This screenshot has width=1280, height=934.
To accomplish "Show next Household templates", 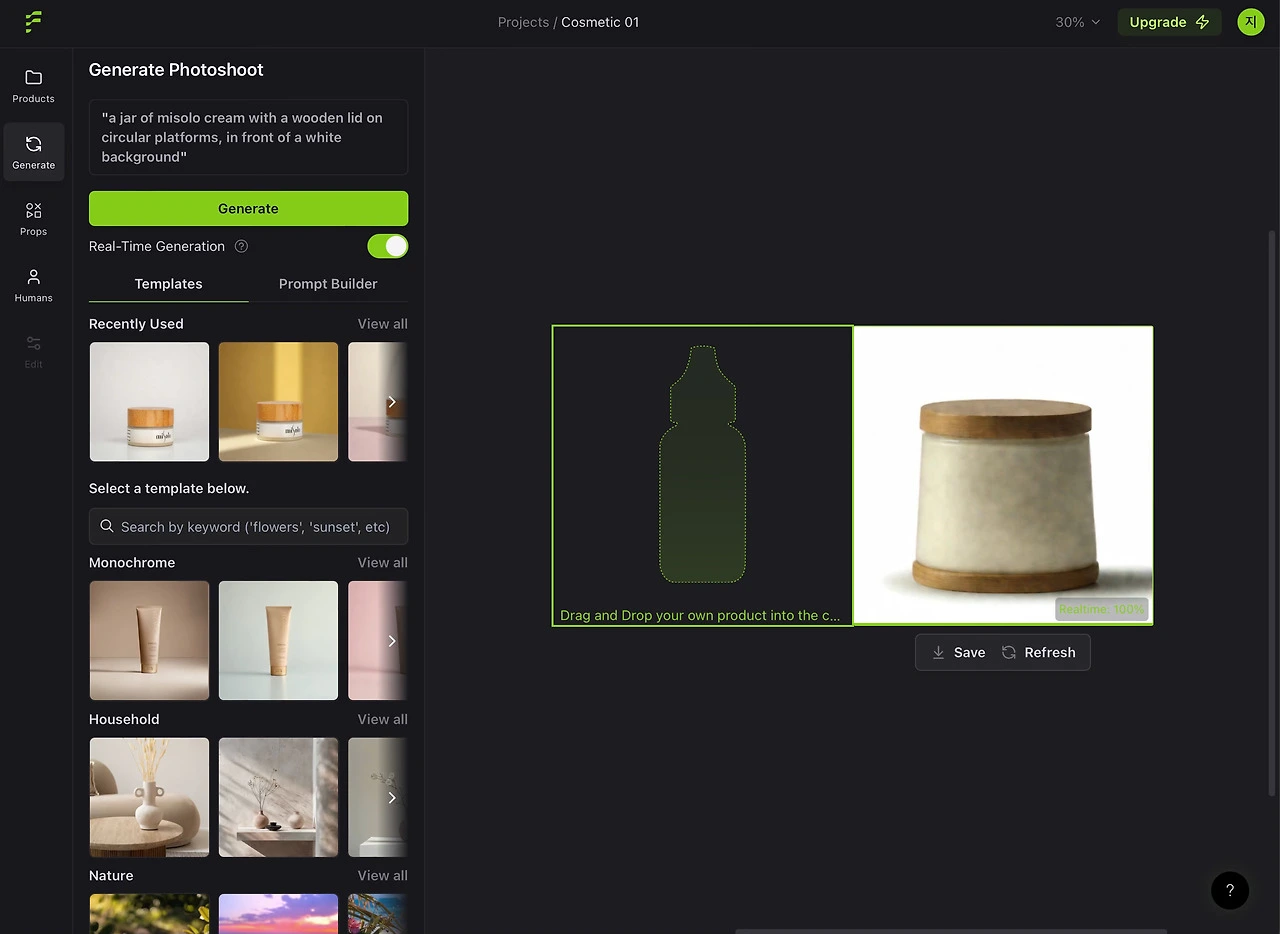I will [392, 798].
